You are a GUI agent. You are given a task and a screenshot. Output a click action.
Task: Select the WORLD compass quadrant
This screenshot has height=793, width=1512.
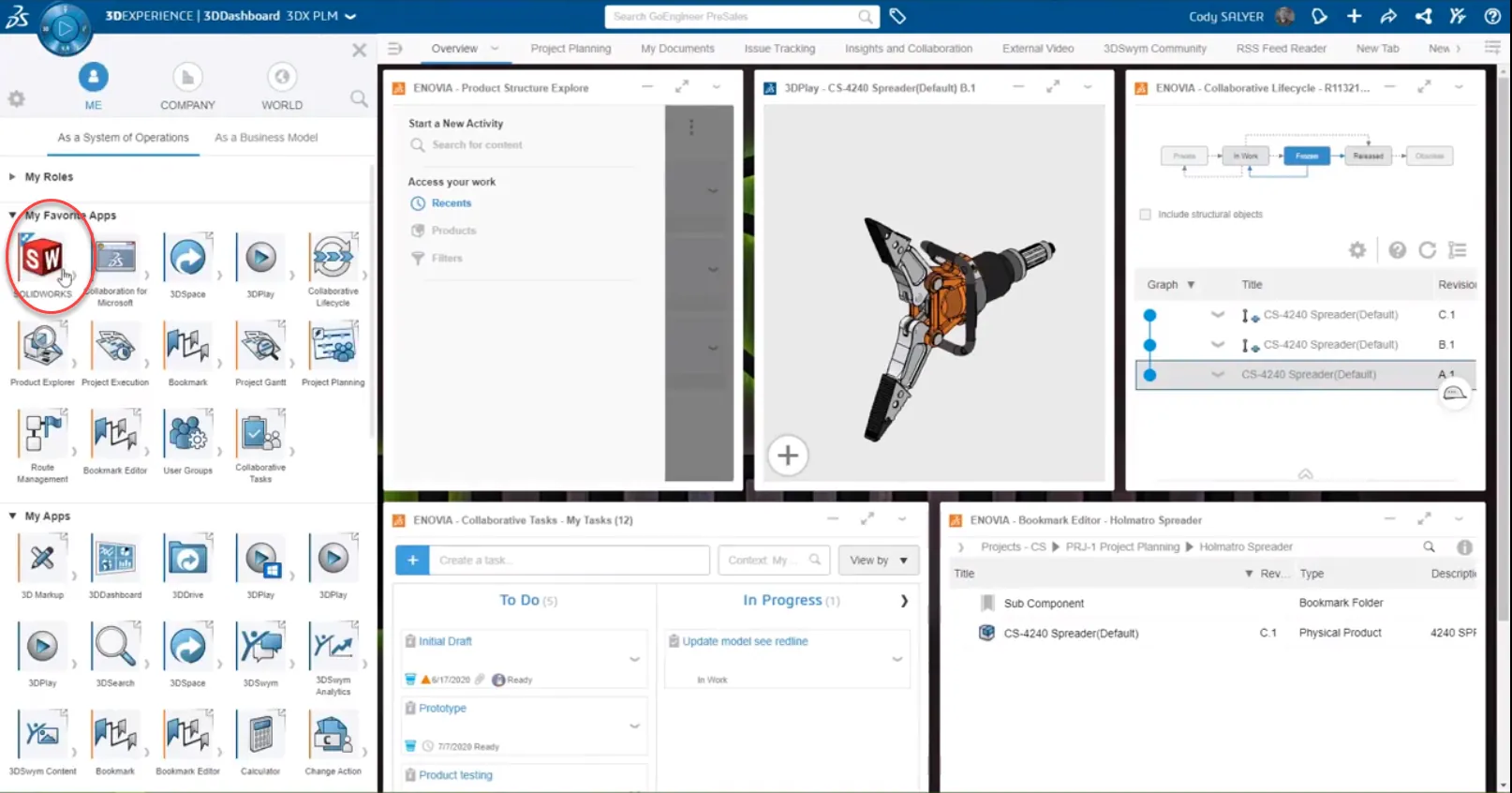point(282,87)
